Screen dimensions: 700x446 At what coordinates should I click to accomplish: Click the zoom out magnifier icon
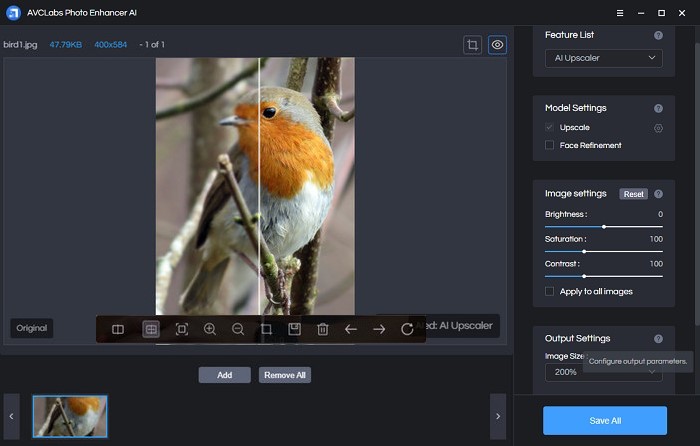tap(238, 329)
